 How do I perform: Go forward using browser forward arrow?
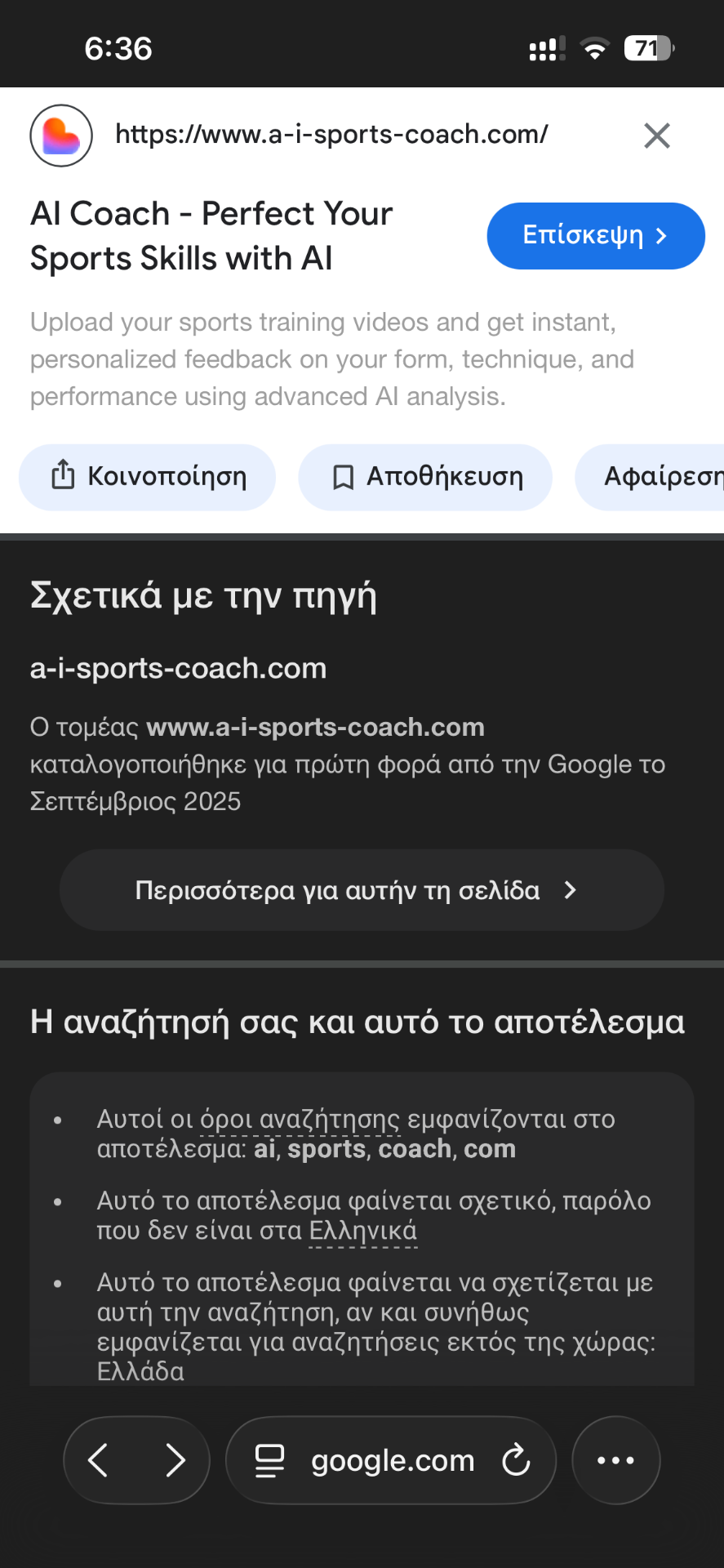pyautogui.click(x=175, y=1460)
